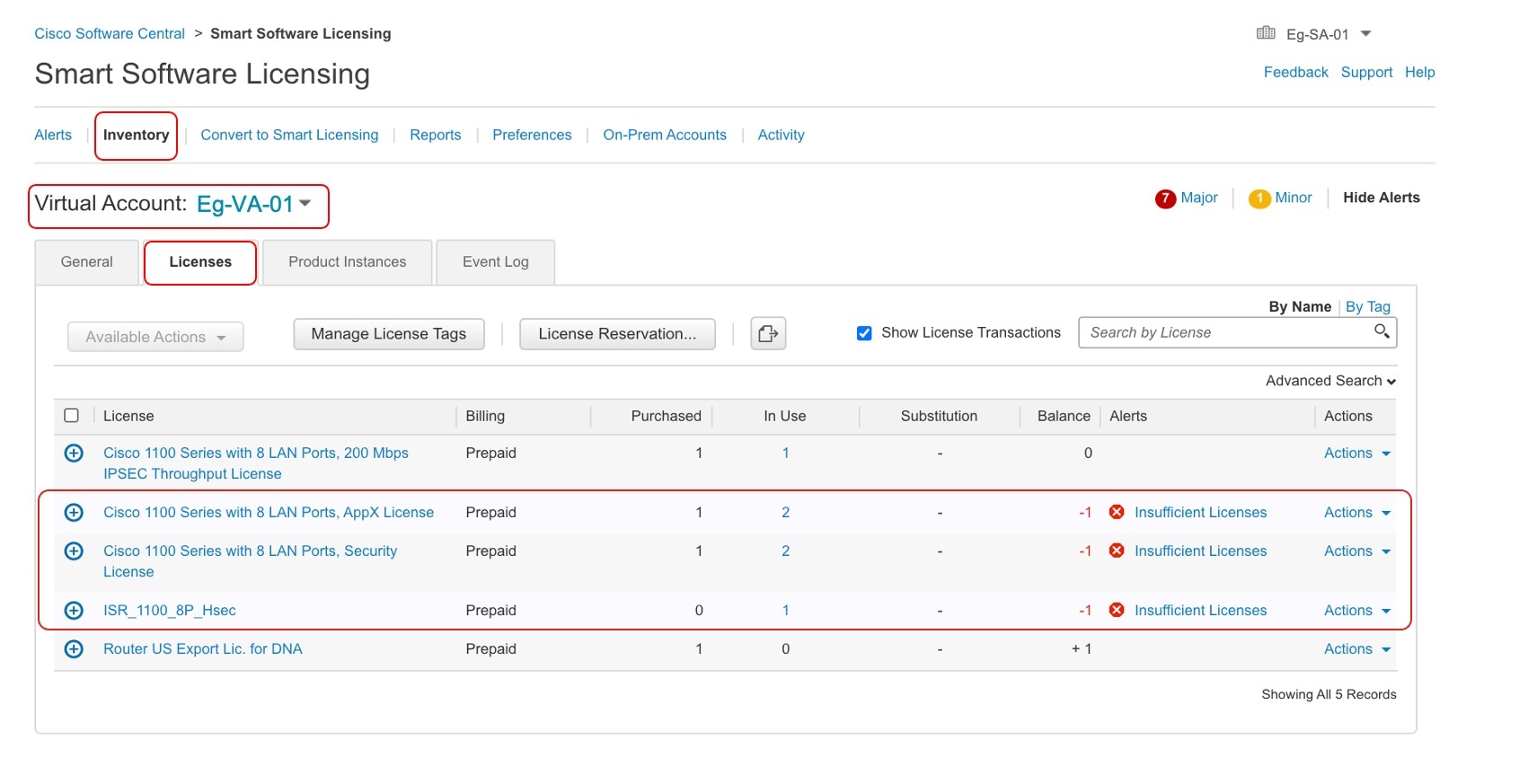This screenshot has width=1537, height=784.
Task: Click ISR_1100_8P_Hsec red error icon
Action: [x=1117, y=610]
